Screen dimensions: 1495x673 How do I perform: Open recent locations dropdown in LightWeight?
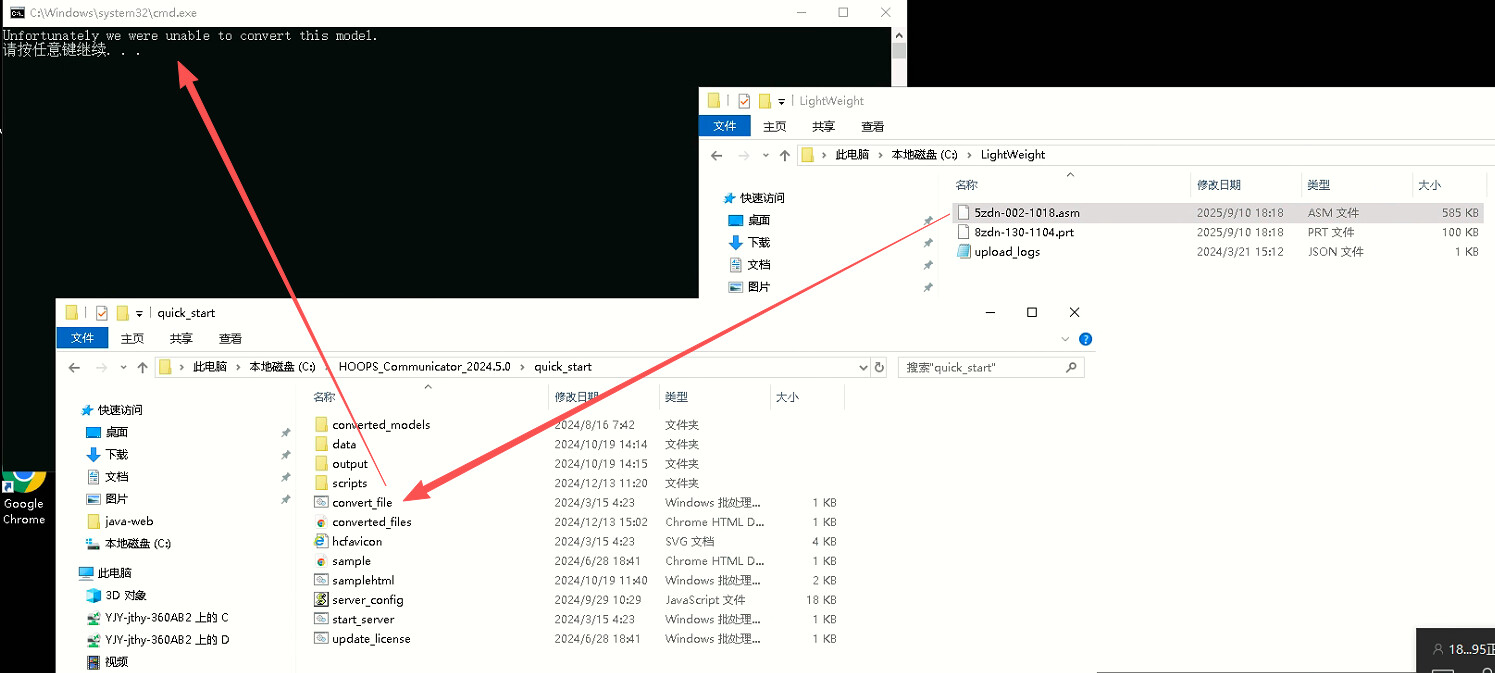click(x=764, y=155)
